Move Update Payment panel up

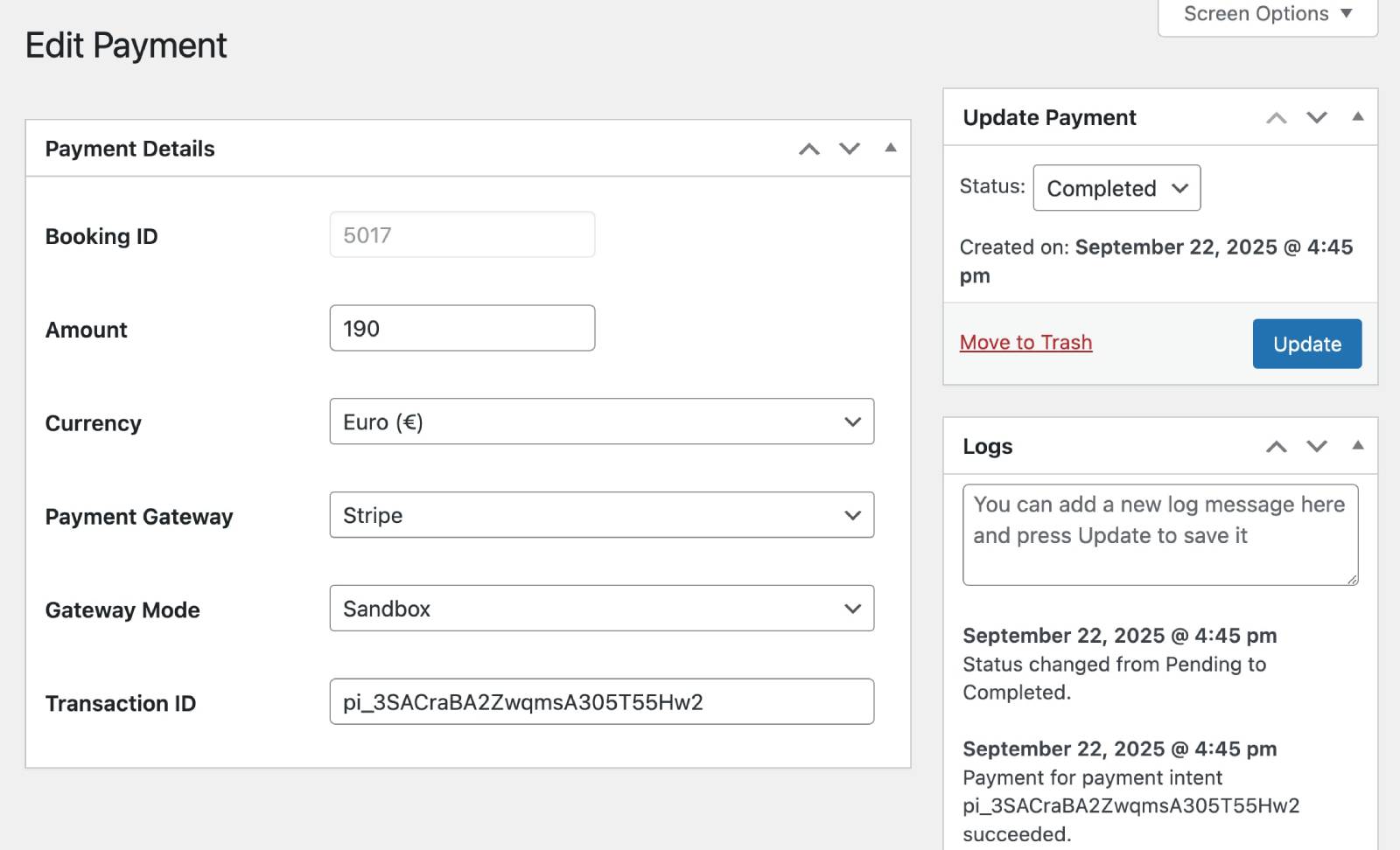tap(1276, 118)
